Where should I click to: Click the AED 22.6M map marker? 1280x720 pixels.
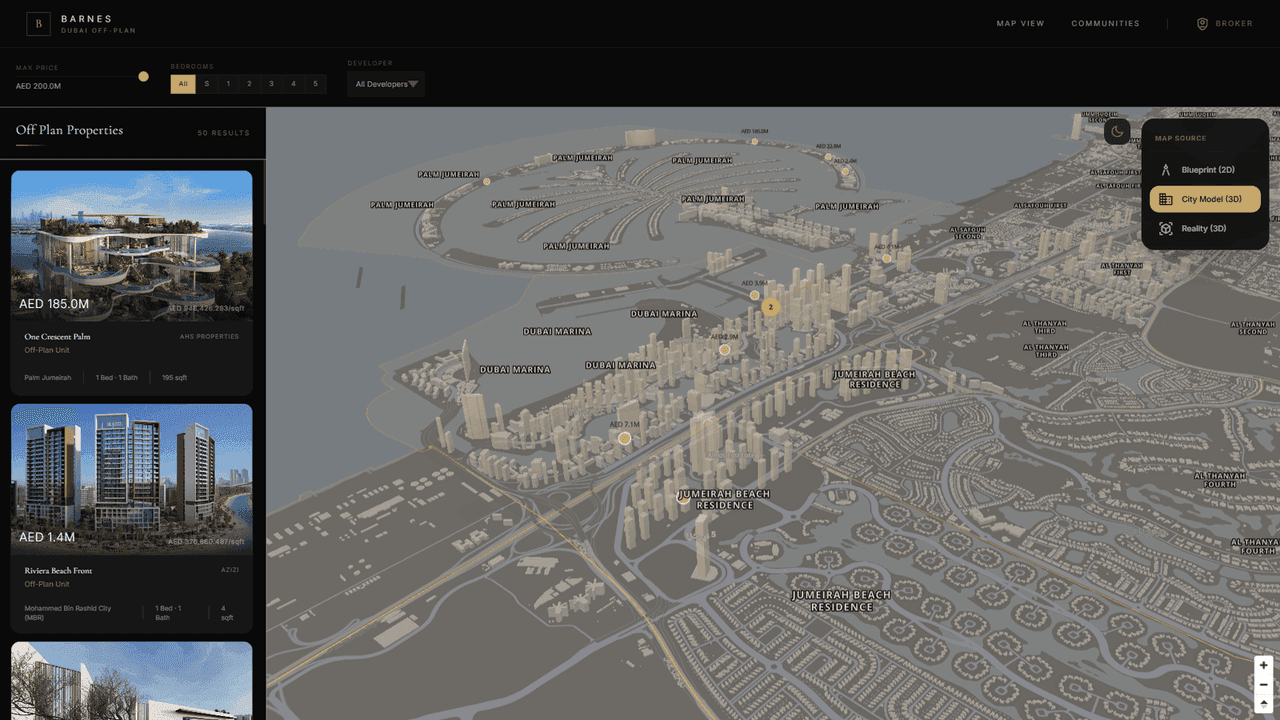pyautogui.click(x=828, y=156)
